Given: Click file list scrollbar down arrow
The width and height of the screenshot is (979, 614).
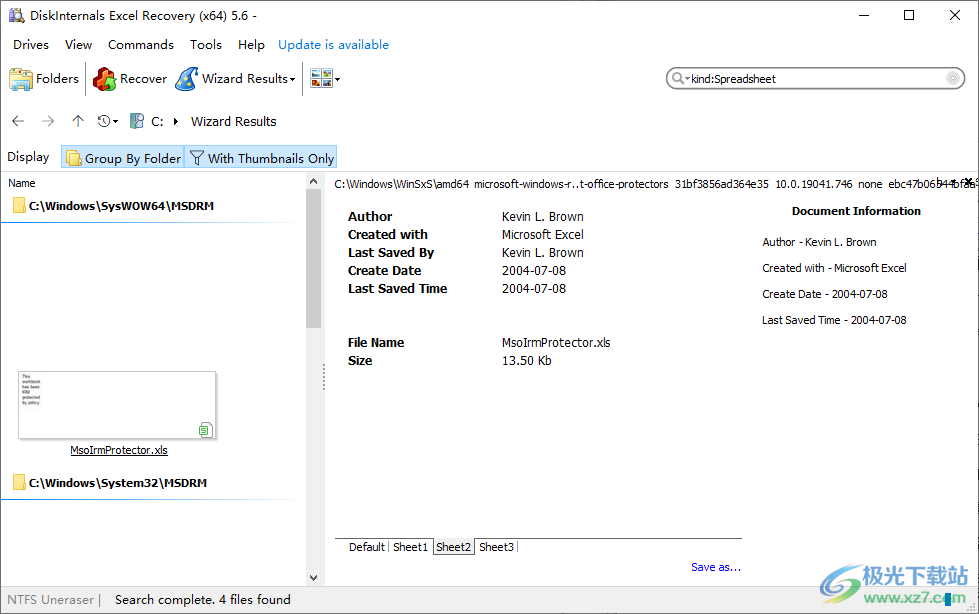Looking at the screenshot, I should pos(313,578).
